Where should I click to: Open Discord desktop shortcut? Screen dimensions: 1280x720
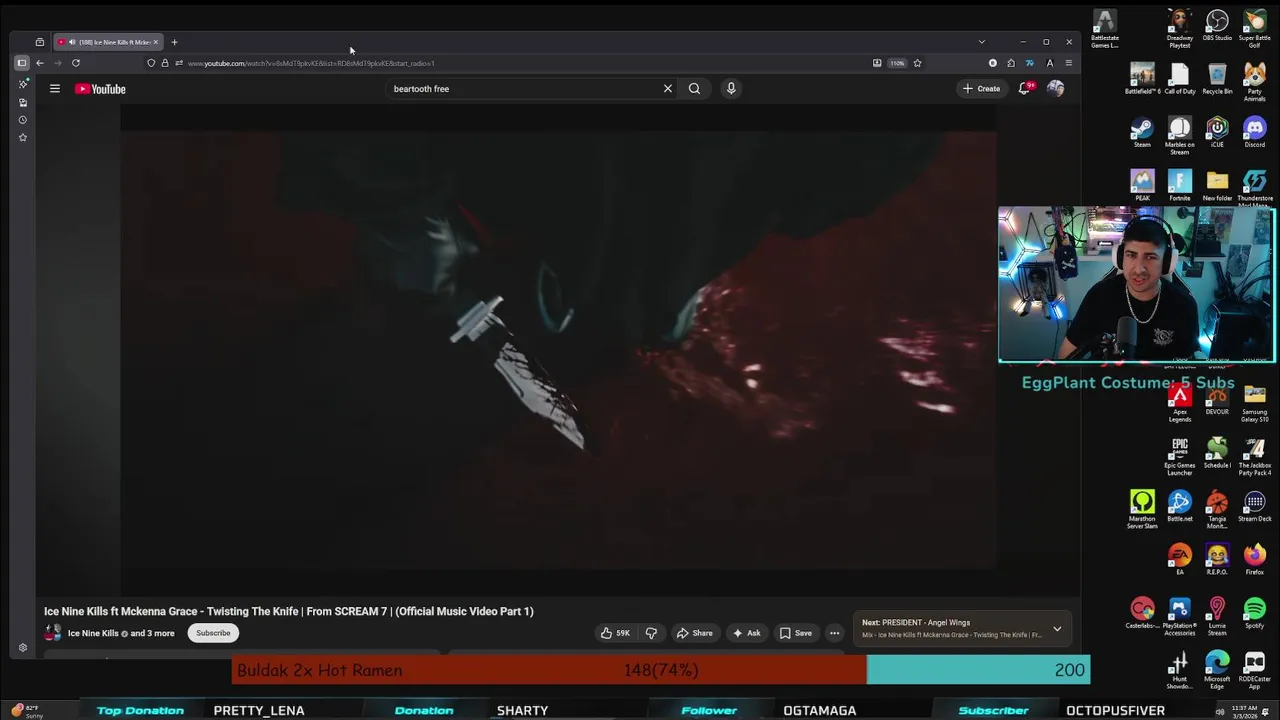(1255, 133)
